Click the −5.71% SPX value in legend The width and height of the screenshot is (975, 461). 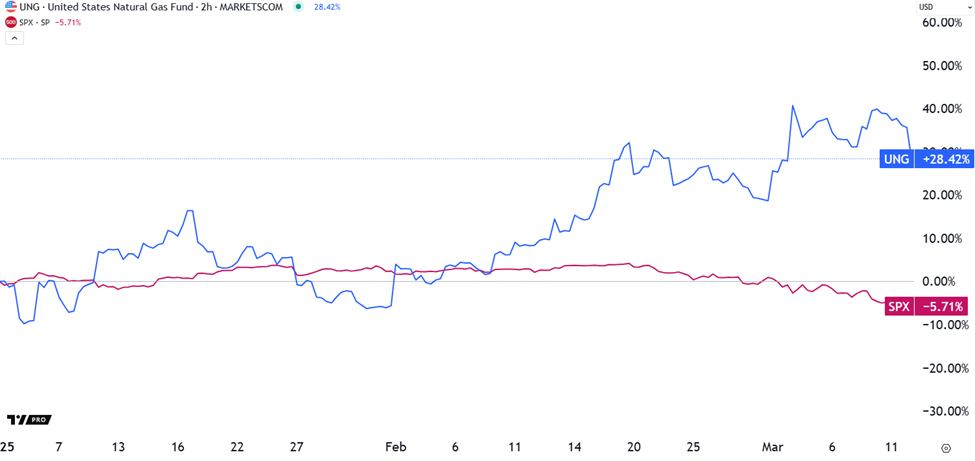pyautogui.click(x=68, y=22)
